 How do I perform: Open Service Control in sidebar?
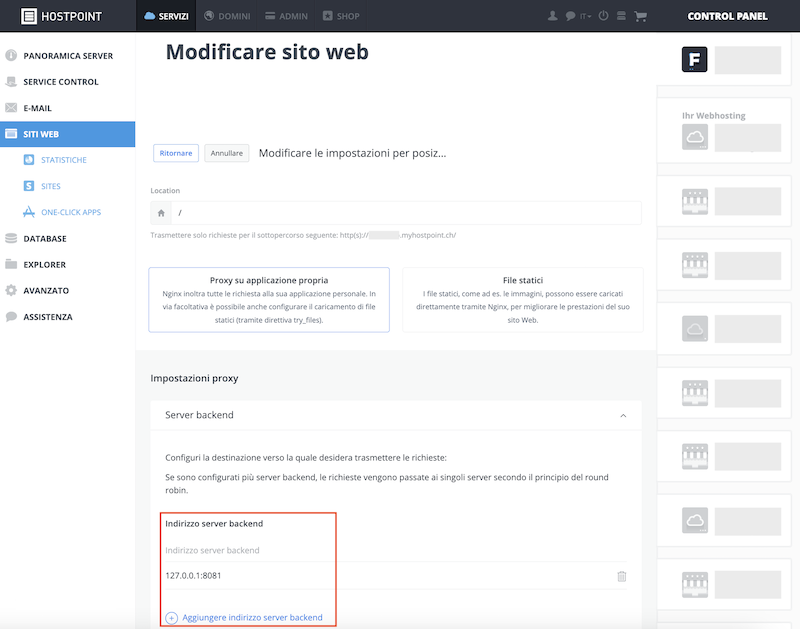click(x=67, y=82)
